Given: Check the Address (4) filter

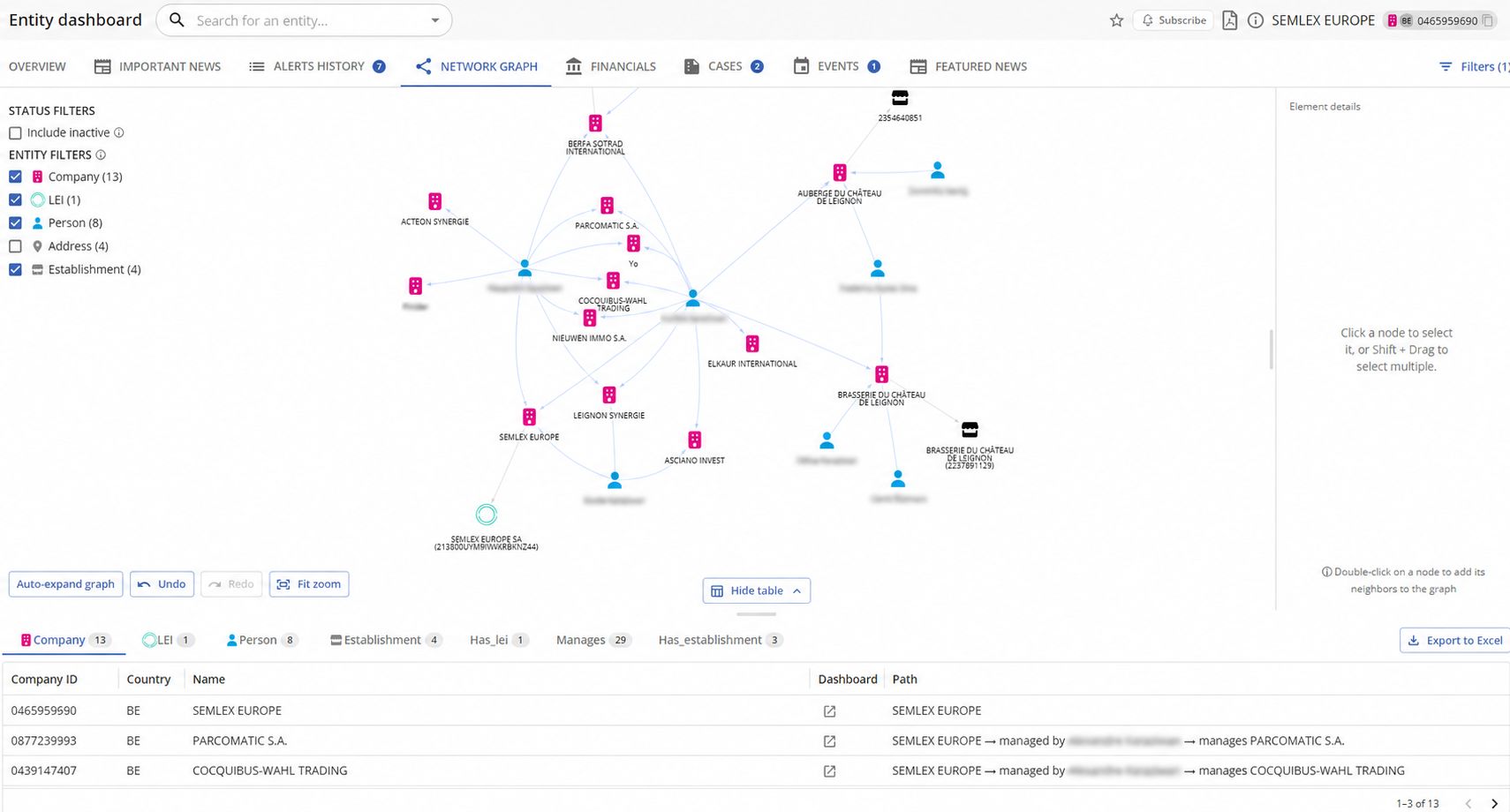Looking at the screenshot, I should tap(15, 246).
